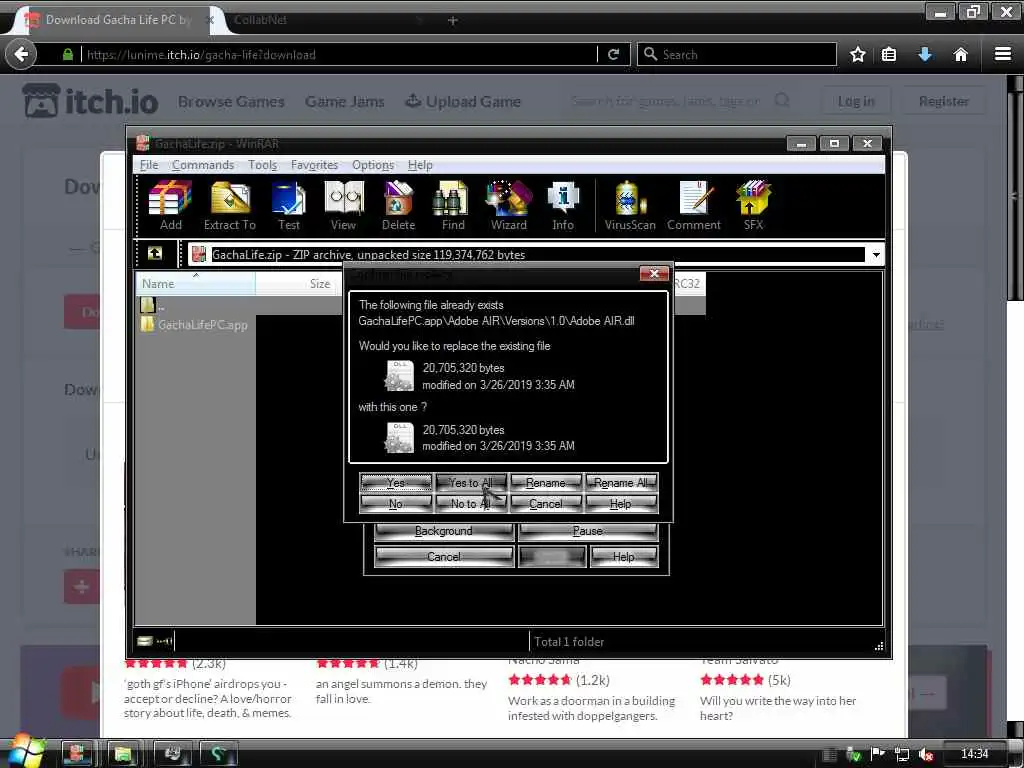Open the Tools menu
The image size is (1024, 768).
tap(263, 165)
